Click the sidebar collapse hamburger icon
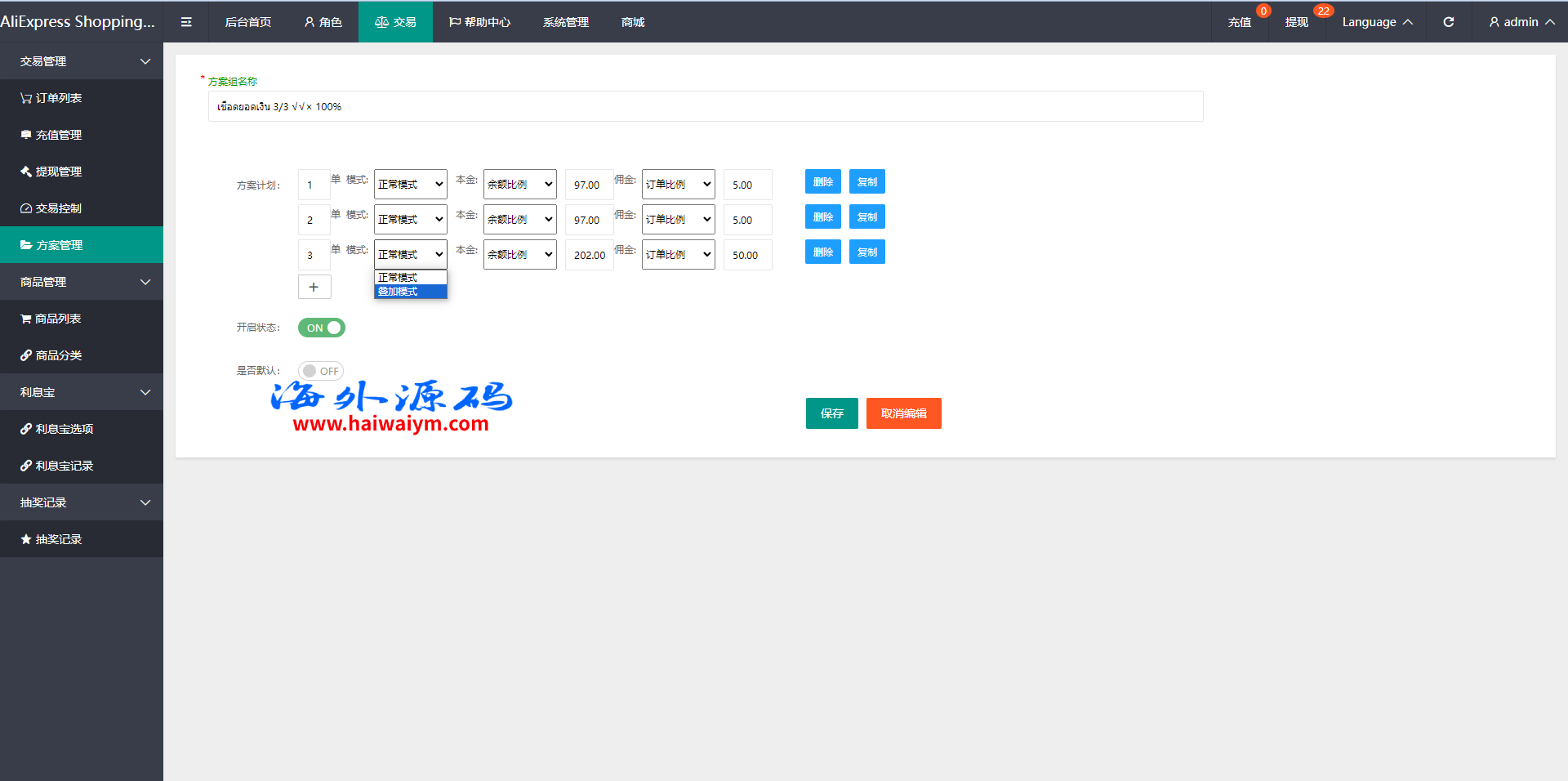1568x781 pixels. point(186,22)
